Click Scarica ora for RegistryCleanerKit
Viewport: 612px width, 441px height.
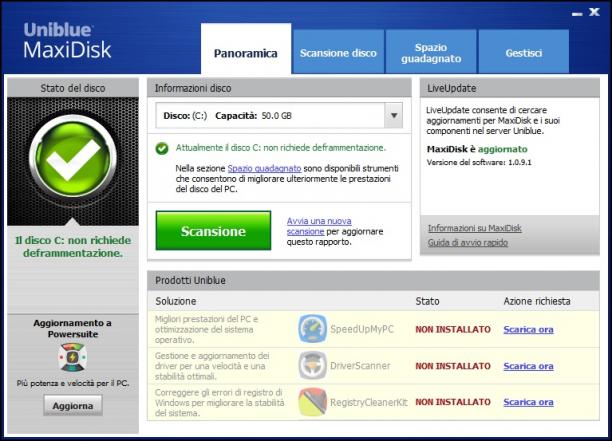point(528,402)
